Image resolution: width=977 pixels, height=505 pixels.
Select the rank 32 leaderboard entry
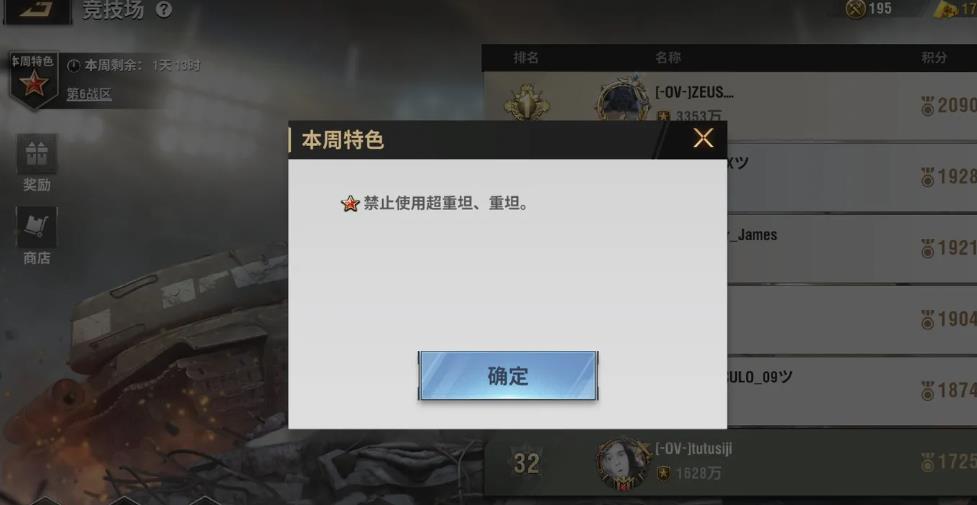(x=730, y=462)
